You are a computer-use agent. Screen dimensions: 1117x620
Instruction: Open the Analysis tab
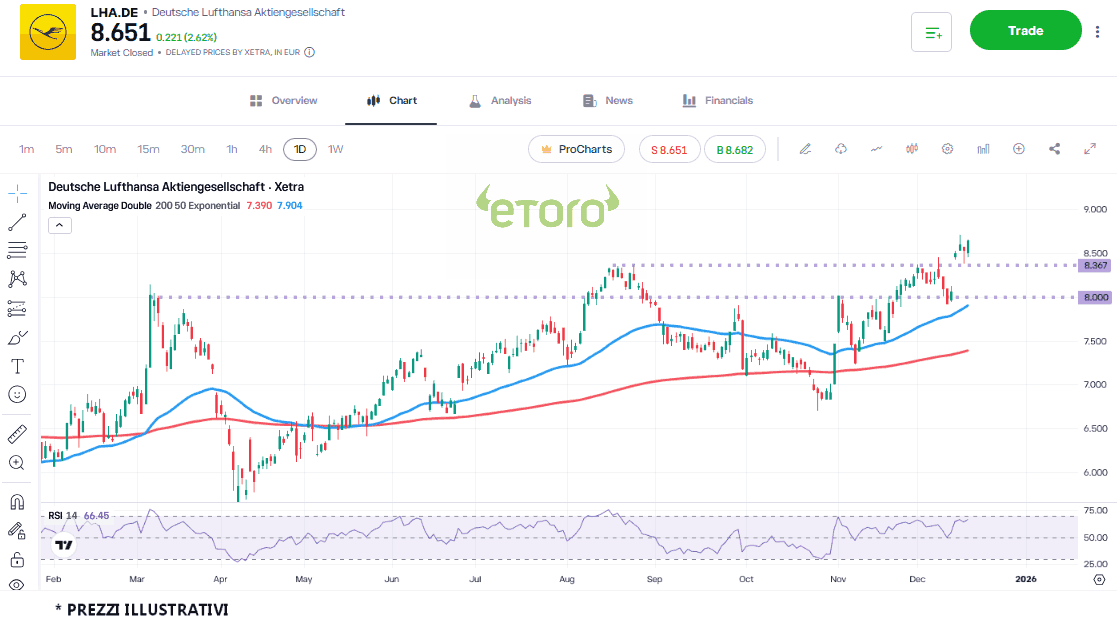click(500, 100)
